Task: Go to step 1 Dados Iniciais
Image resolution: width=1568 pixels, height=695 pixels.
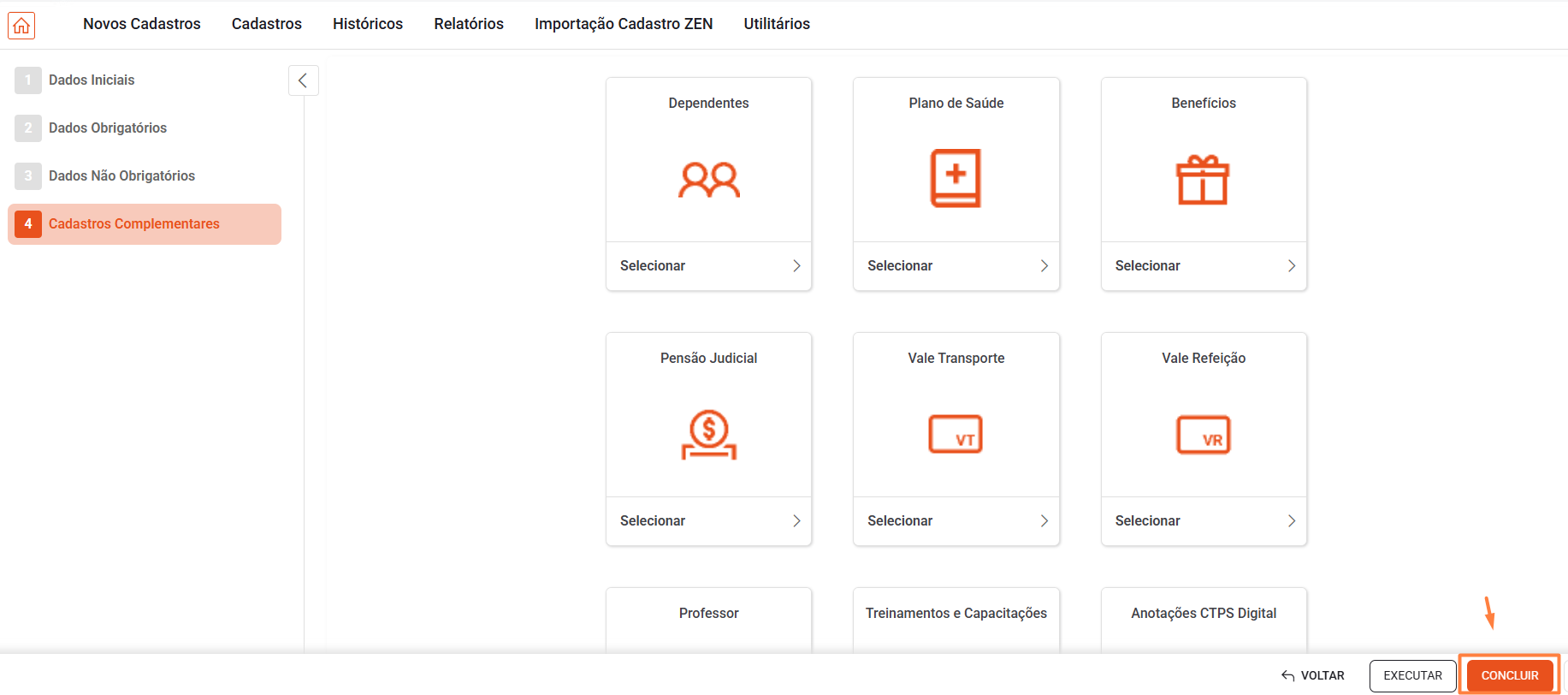Action: [x=92, y=80]
